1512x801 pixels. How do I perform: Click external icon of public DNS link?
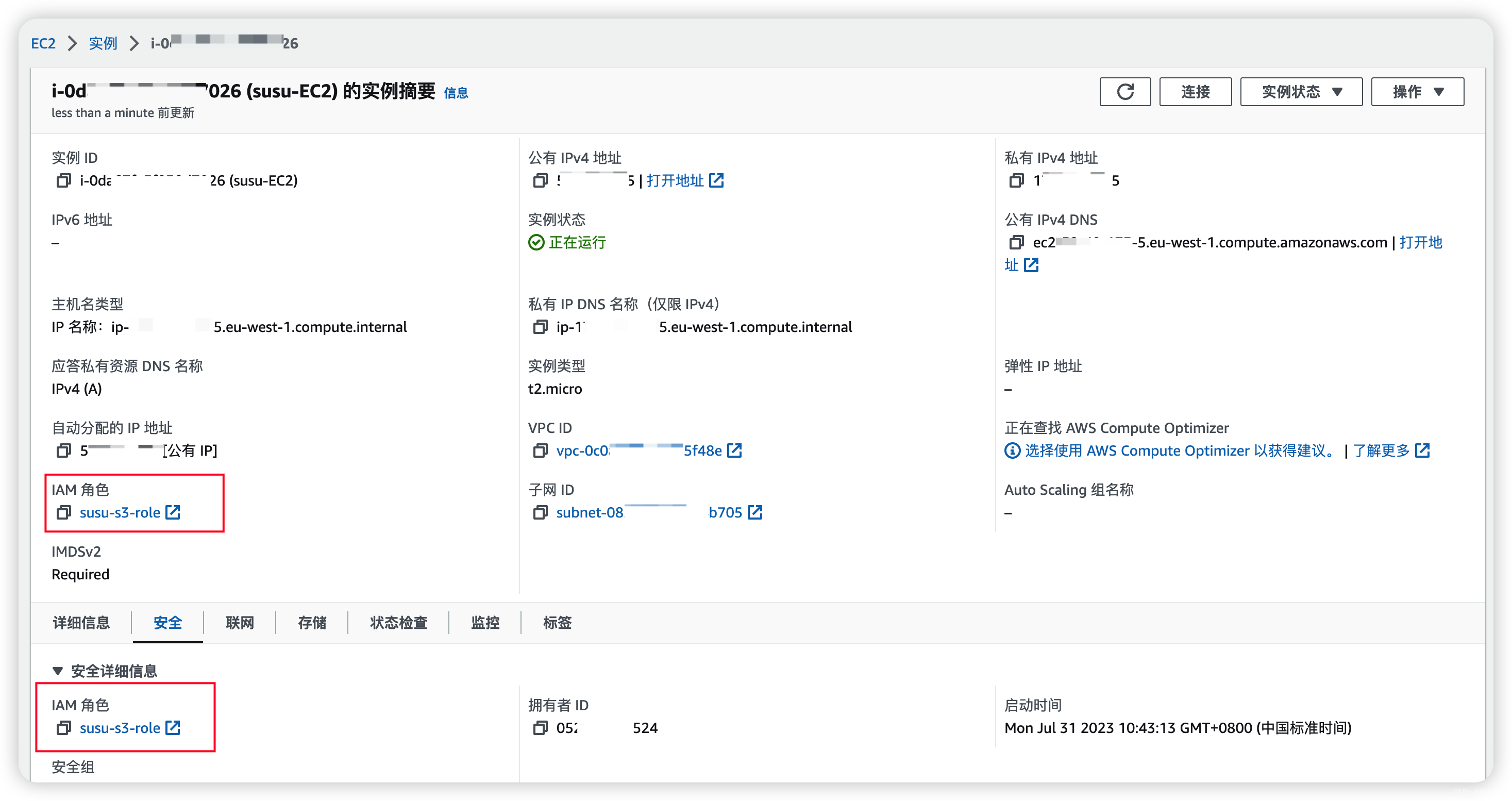[x=1031, y=265]
